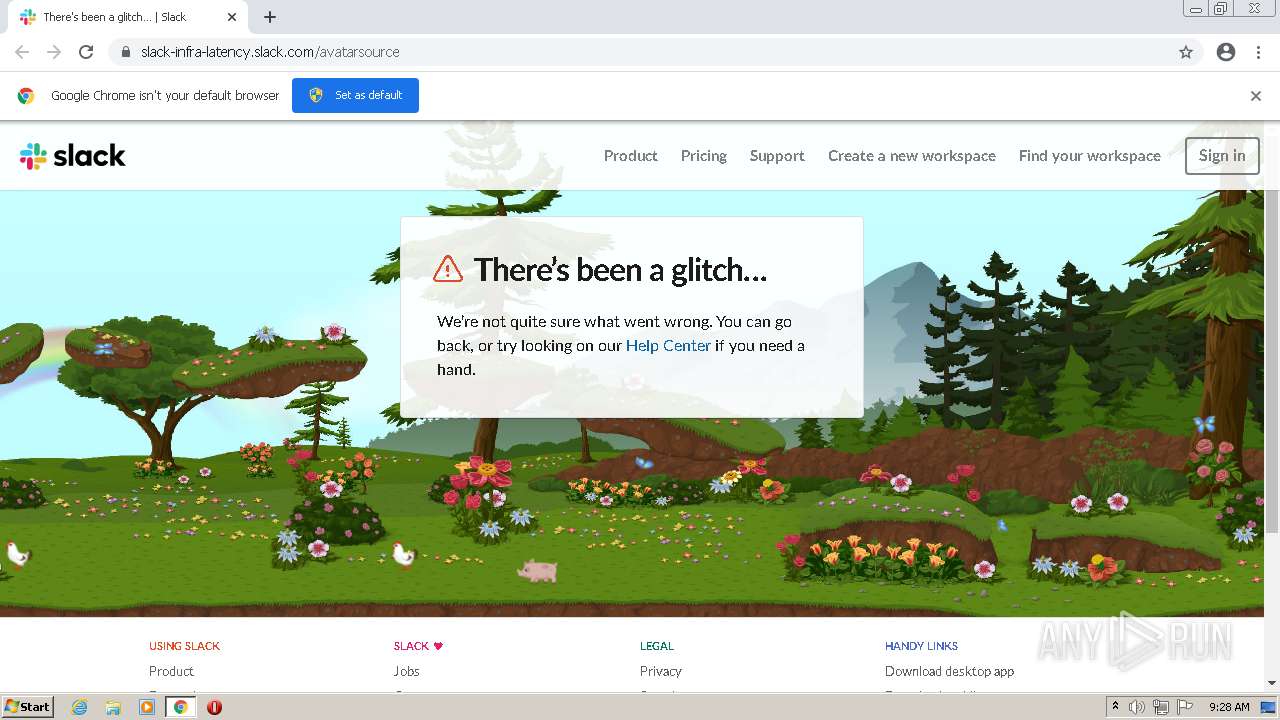Click the Slack logo in the header
1280x720 pixels.
click(x=73, y=156)
